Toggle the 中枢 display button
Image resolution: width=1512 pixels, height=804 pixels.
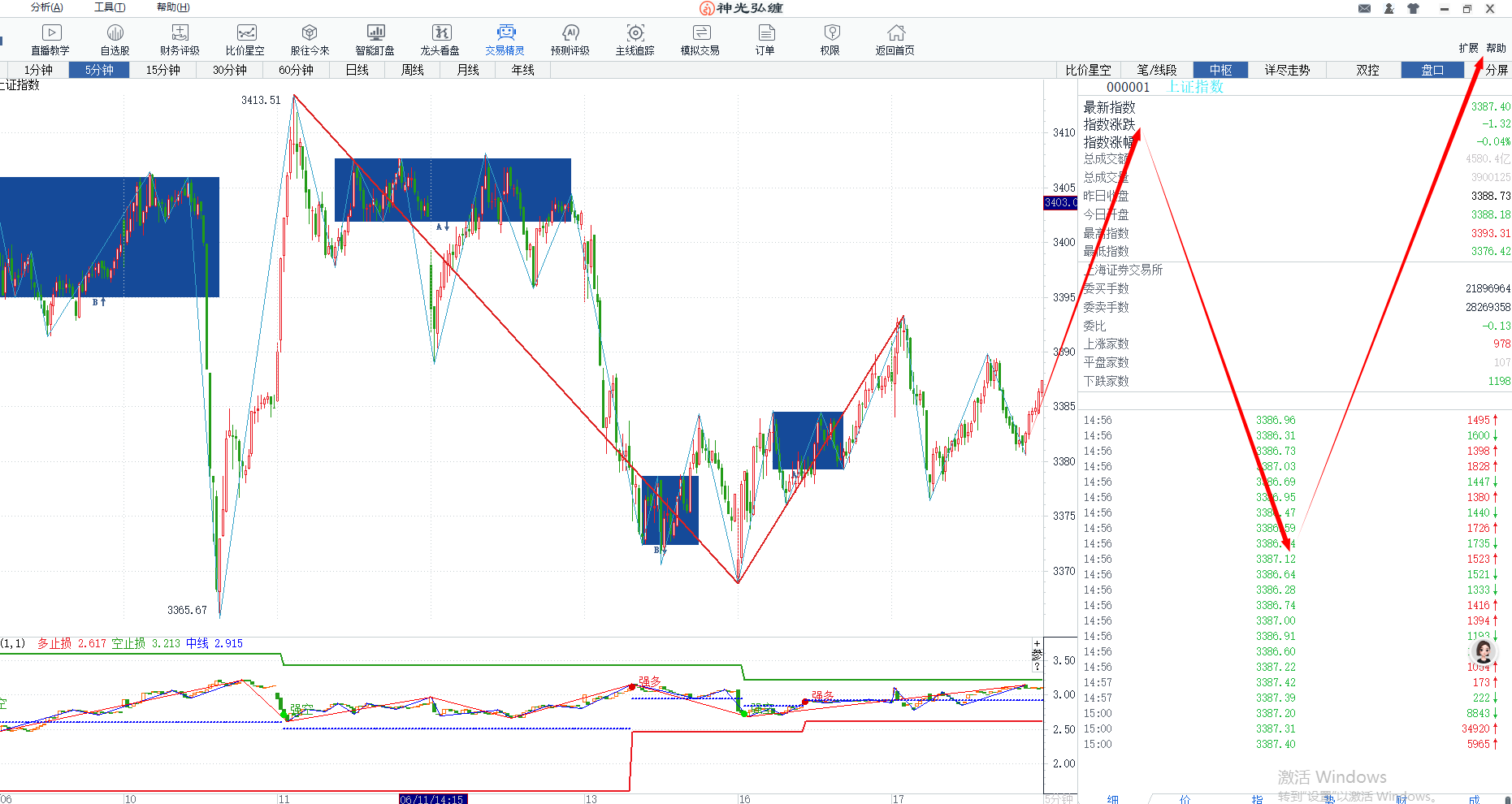(x=1220, y=70)
